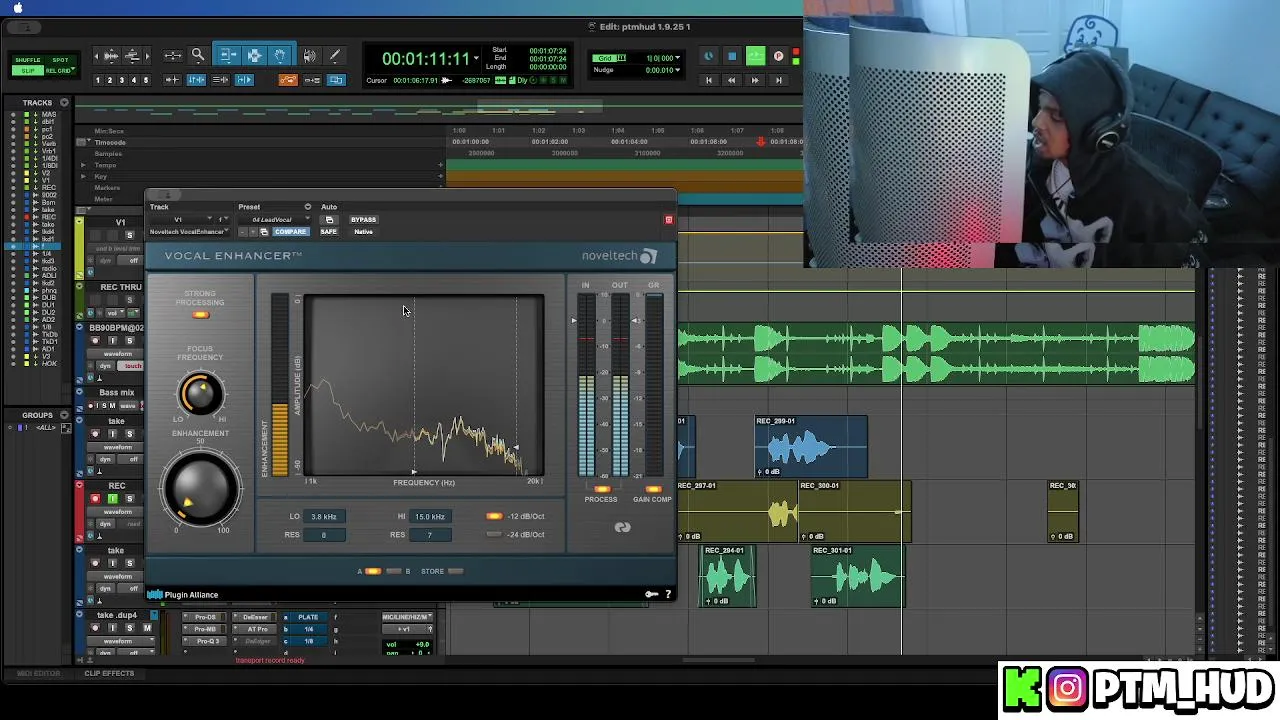Select the Pencil tool
This screenshot has width=1280, height=720.
coord(335,56)
